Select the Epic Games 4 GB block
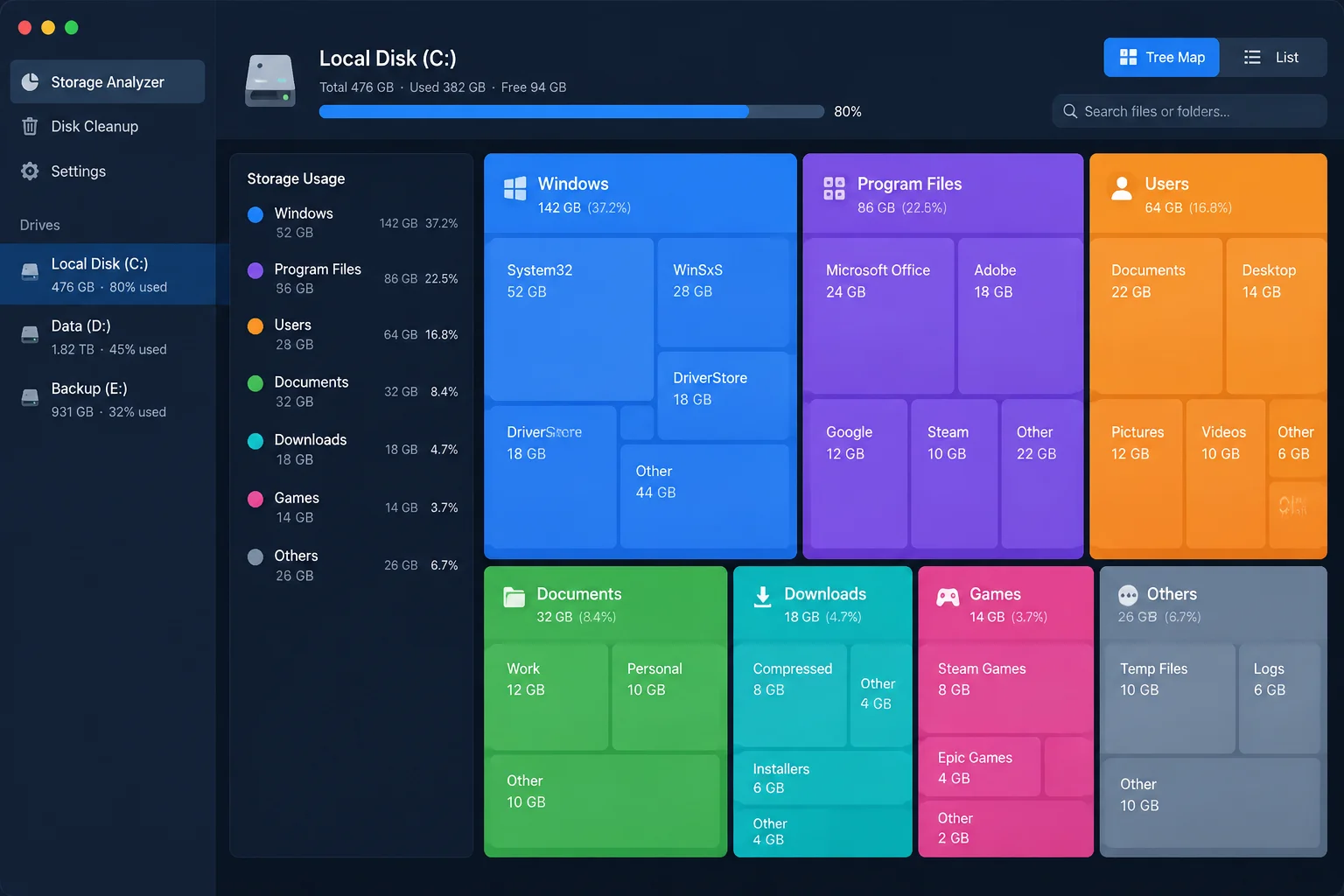Screen dimensions: 1344x896 pyautogui.click(x=981, y=766)
